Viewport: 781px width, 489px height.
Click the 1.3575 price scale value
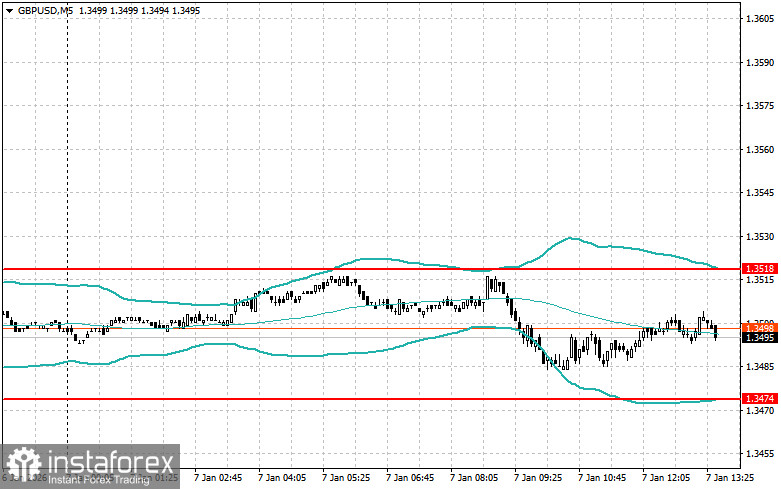coord(760,106)
